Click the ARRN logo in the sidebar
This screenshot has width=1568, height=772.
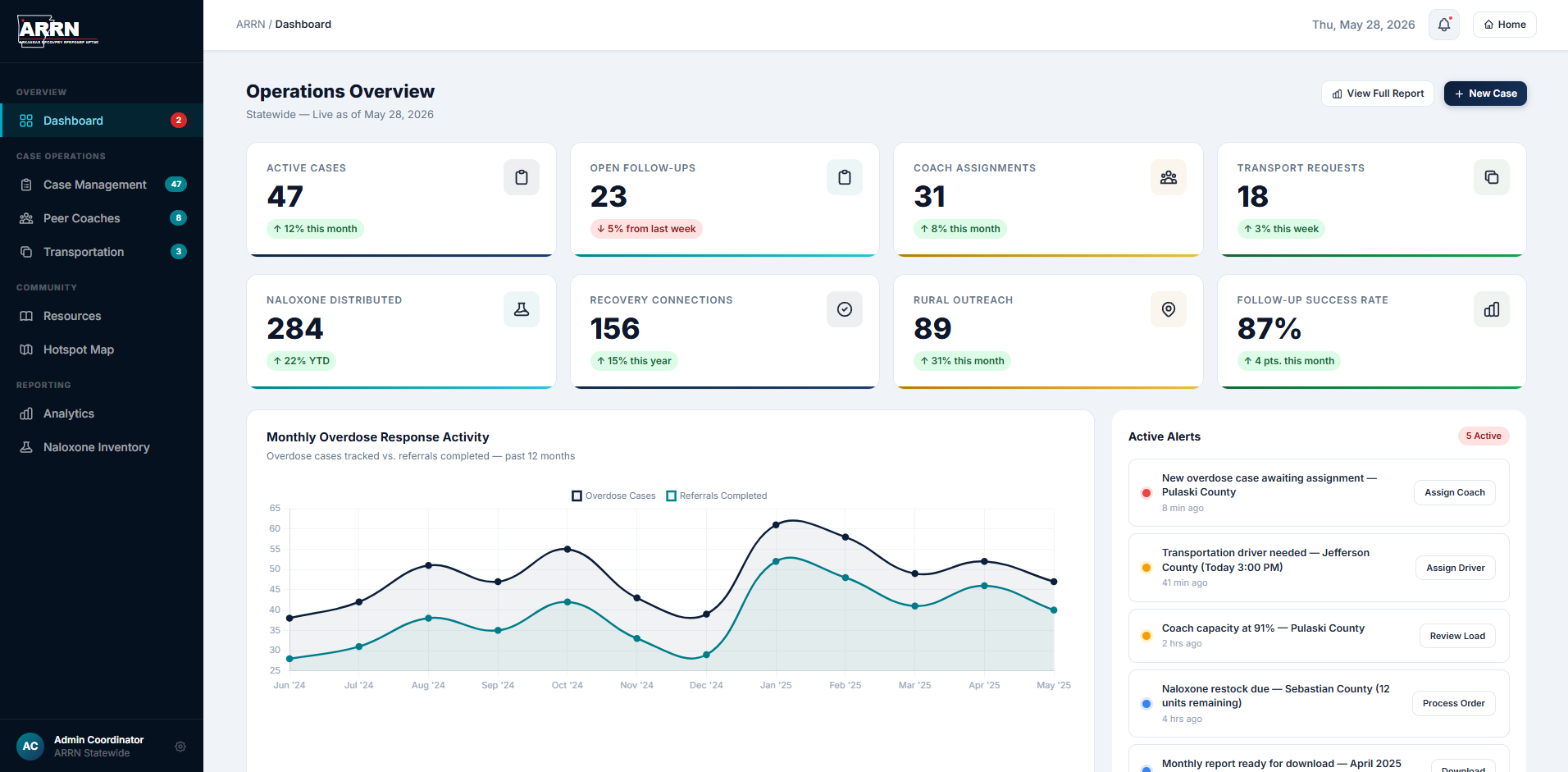57,31
